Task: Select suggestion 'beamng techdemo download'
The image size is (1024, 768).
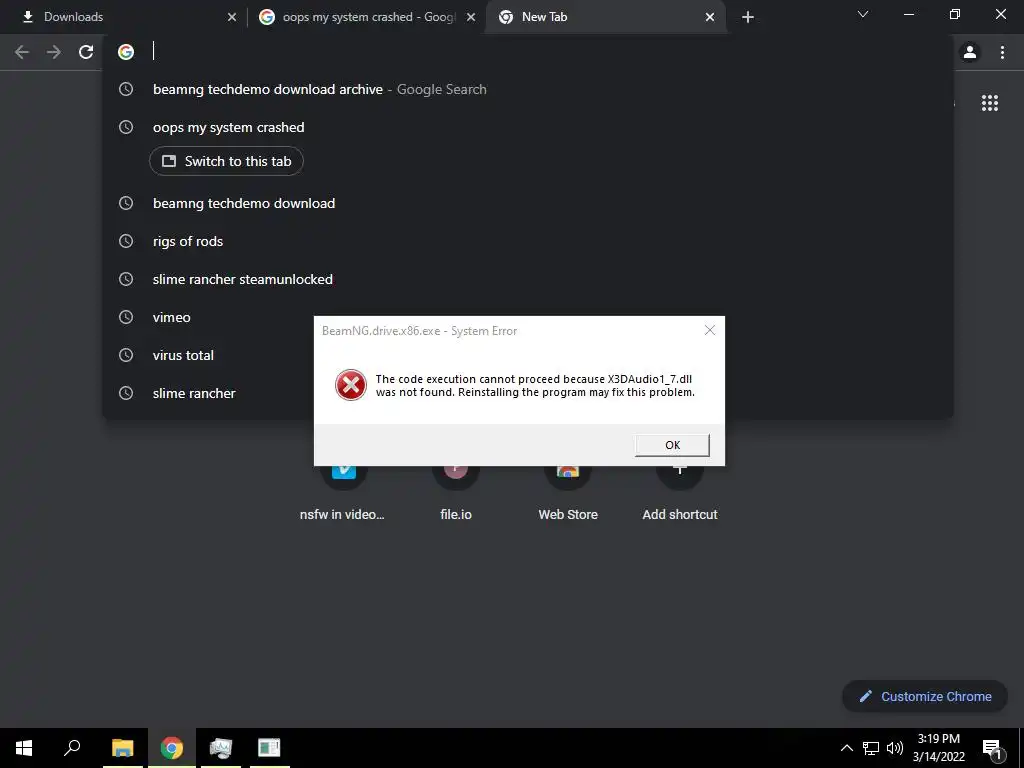Action: (528, 203)
